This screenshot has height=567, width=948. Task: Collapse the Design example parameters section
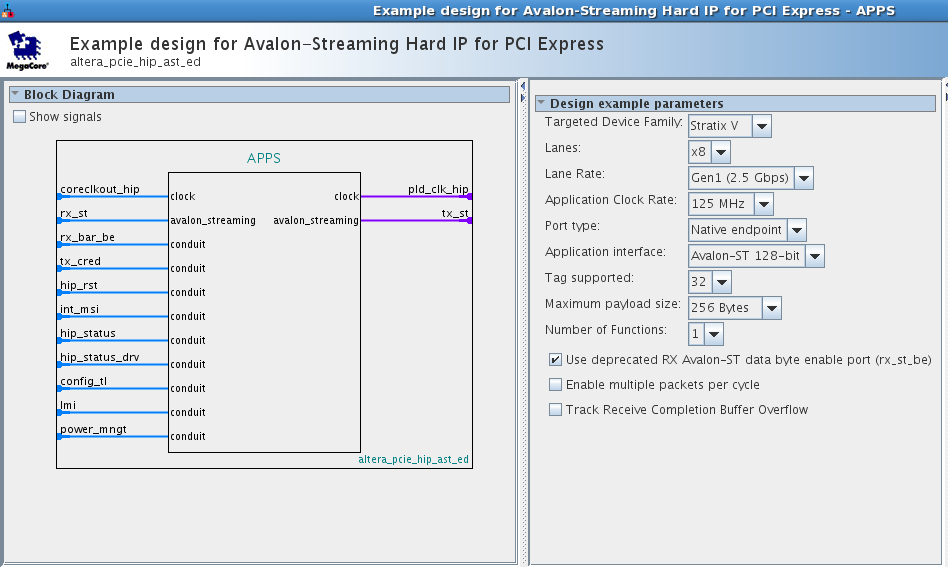(541, 103)
